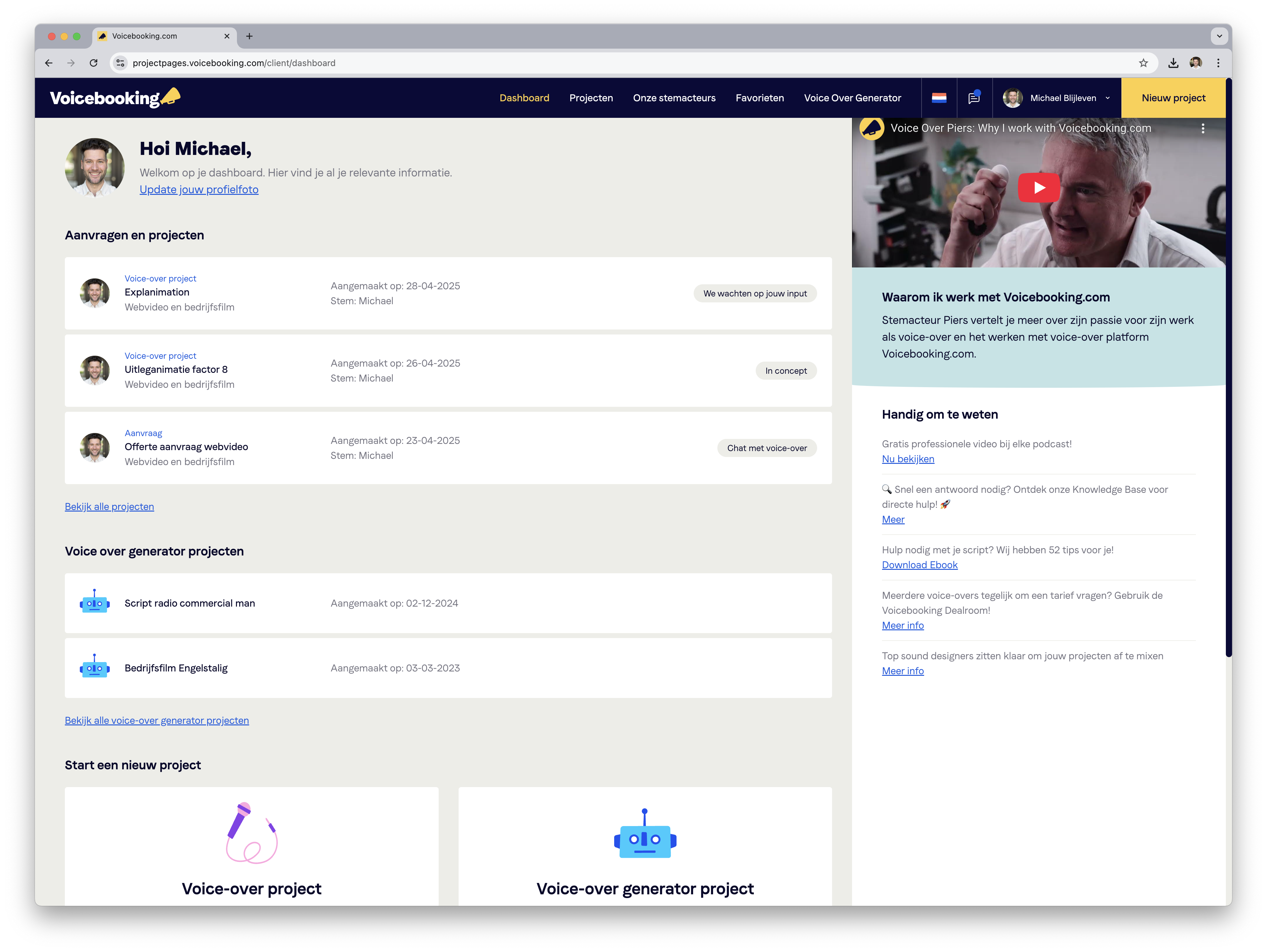Click the browser bookmark star
The image size is (1267, 952).
coord(1143,63)
